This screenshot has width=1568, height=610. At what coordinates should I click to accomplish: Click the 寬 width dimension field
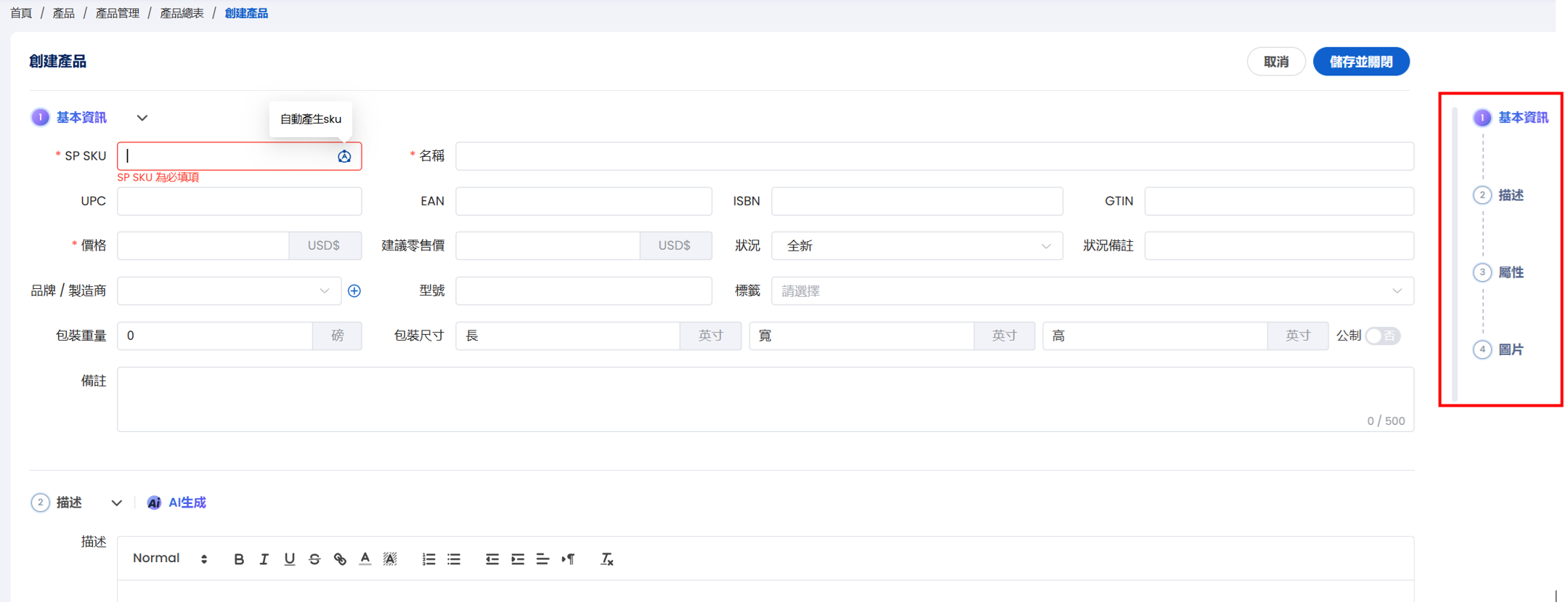tap(861, 336)
